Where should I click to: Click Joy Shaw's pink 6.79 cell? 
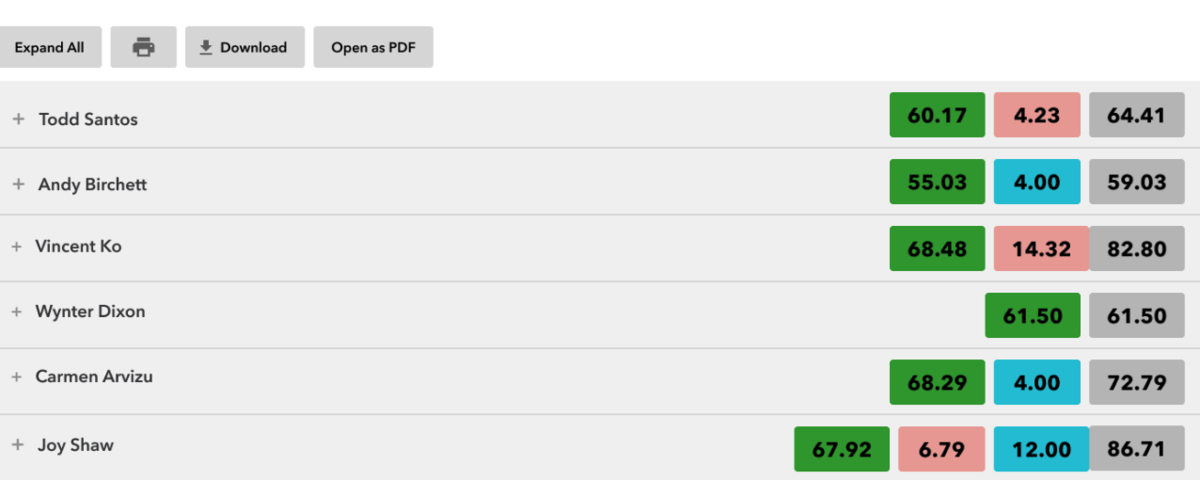point(942,449)
